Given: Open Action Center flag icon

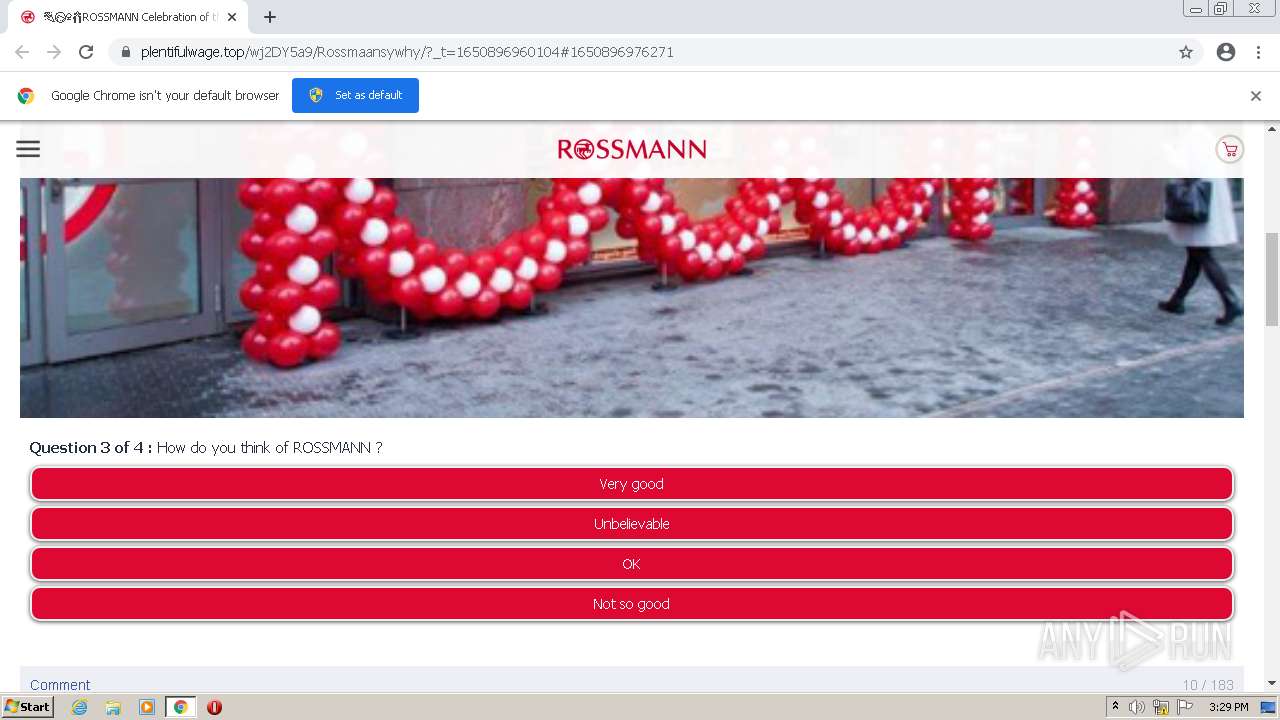Looking at the screenshot, I should pos(1185,707).
